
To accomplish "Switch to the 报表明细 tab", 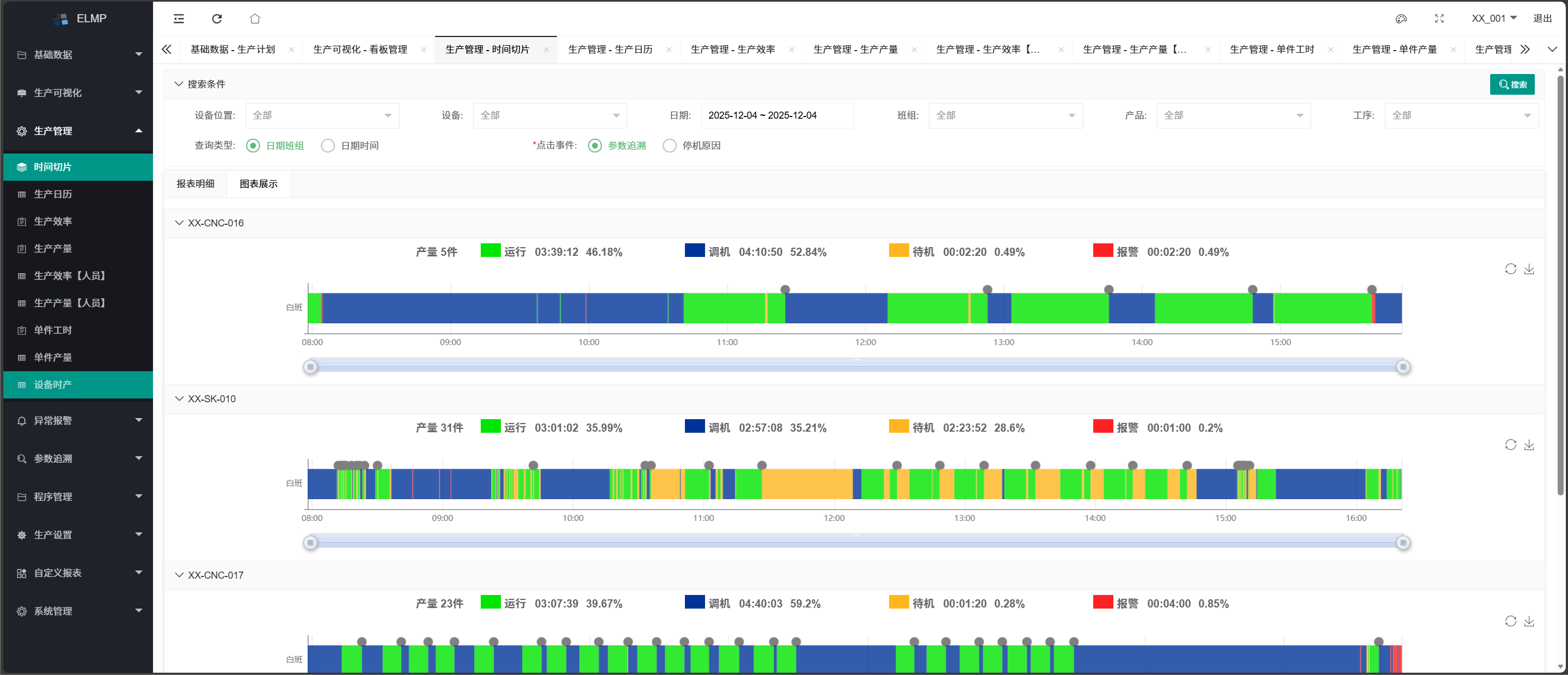I will point(195,184).
